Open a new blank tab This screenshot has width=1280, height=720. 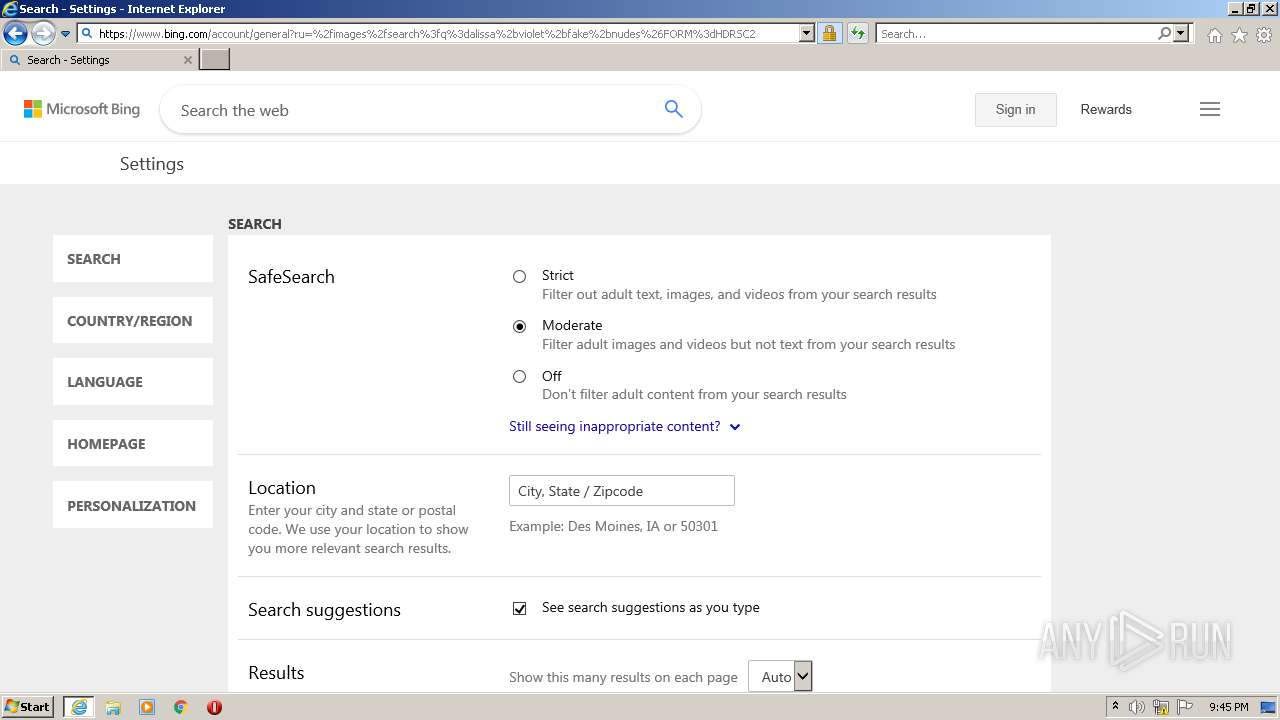click(215, 60)
